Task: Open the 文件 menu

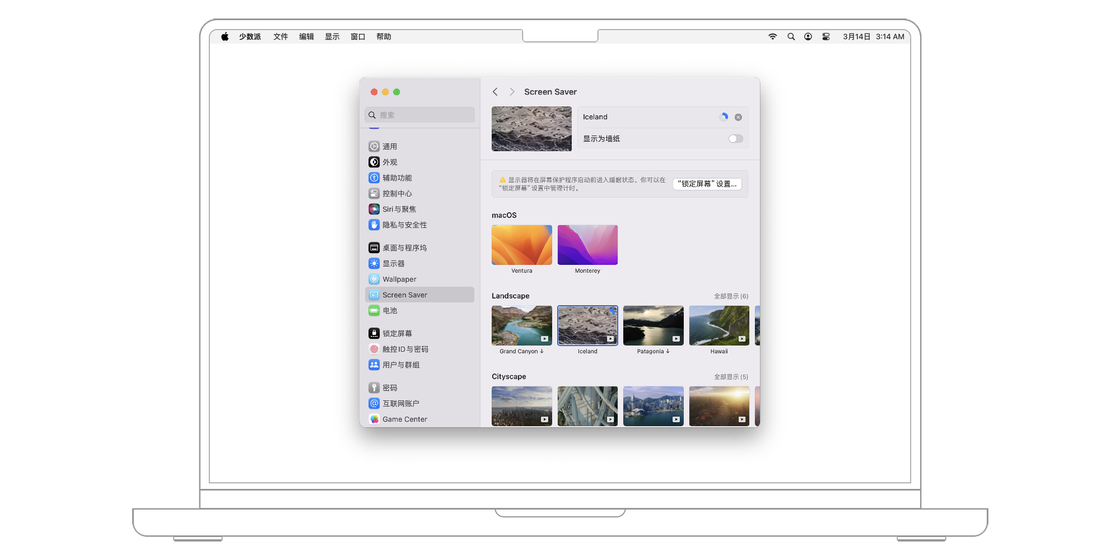Action: point(281,36)
